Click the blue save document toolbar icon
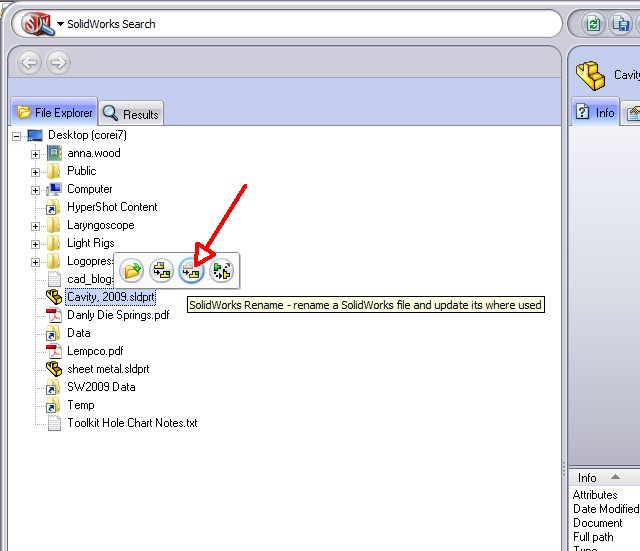The height and width of the screenshot is (551, 640). (620, 24)
